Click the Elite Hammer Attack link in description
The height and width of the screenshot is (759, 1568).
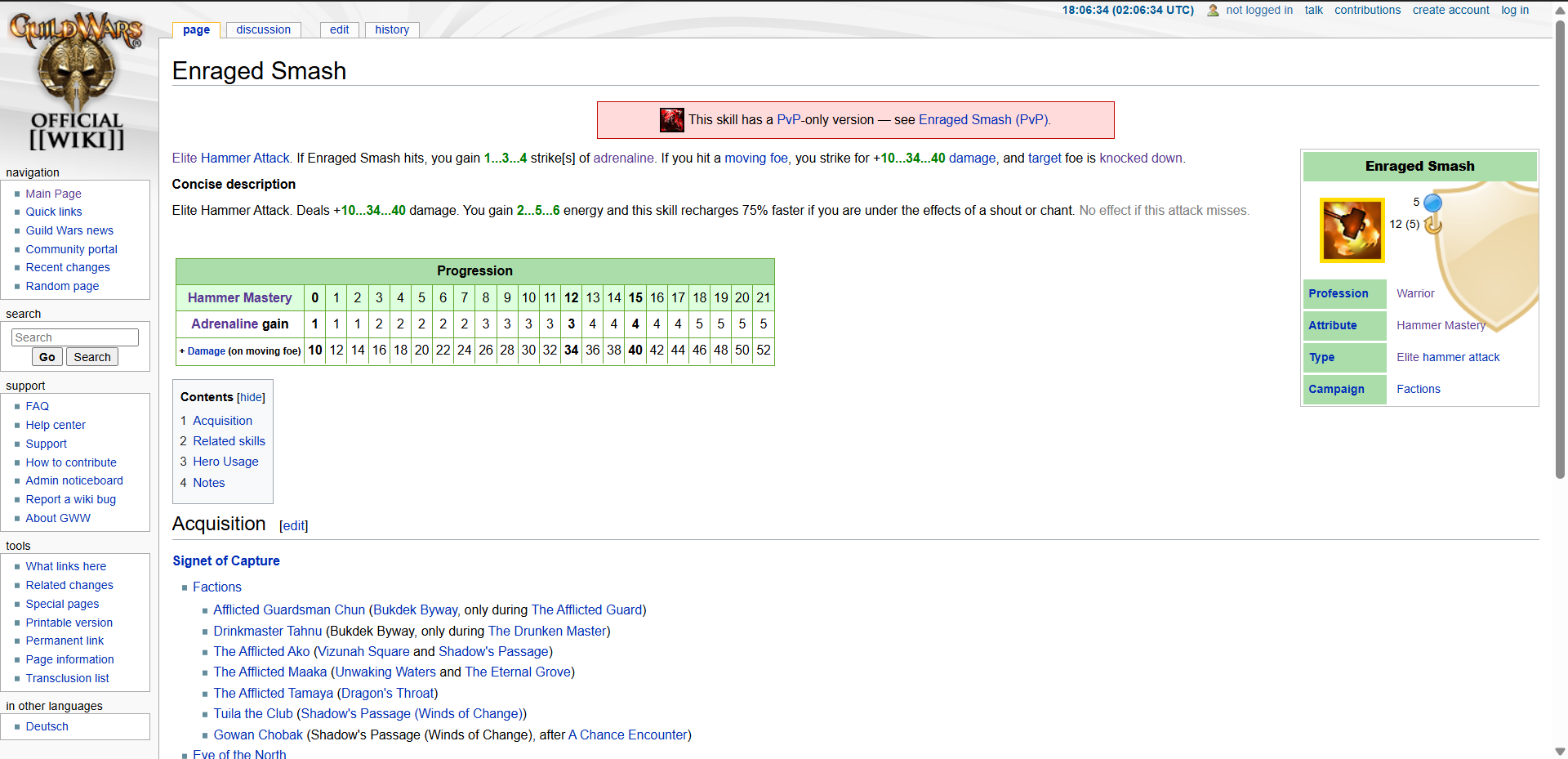point(231,158)
